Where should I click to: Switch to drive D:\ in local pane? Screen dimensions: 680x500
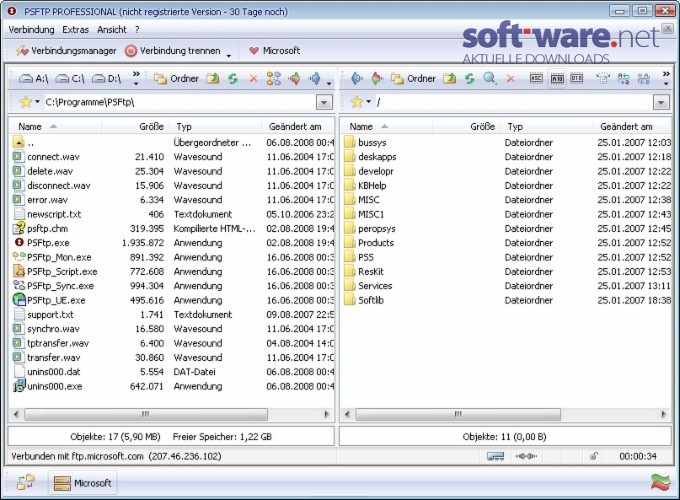(x=107, y=78)
